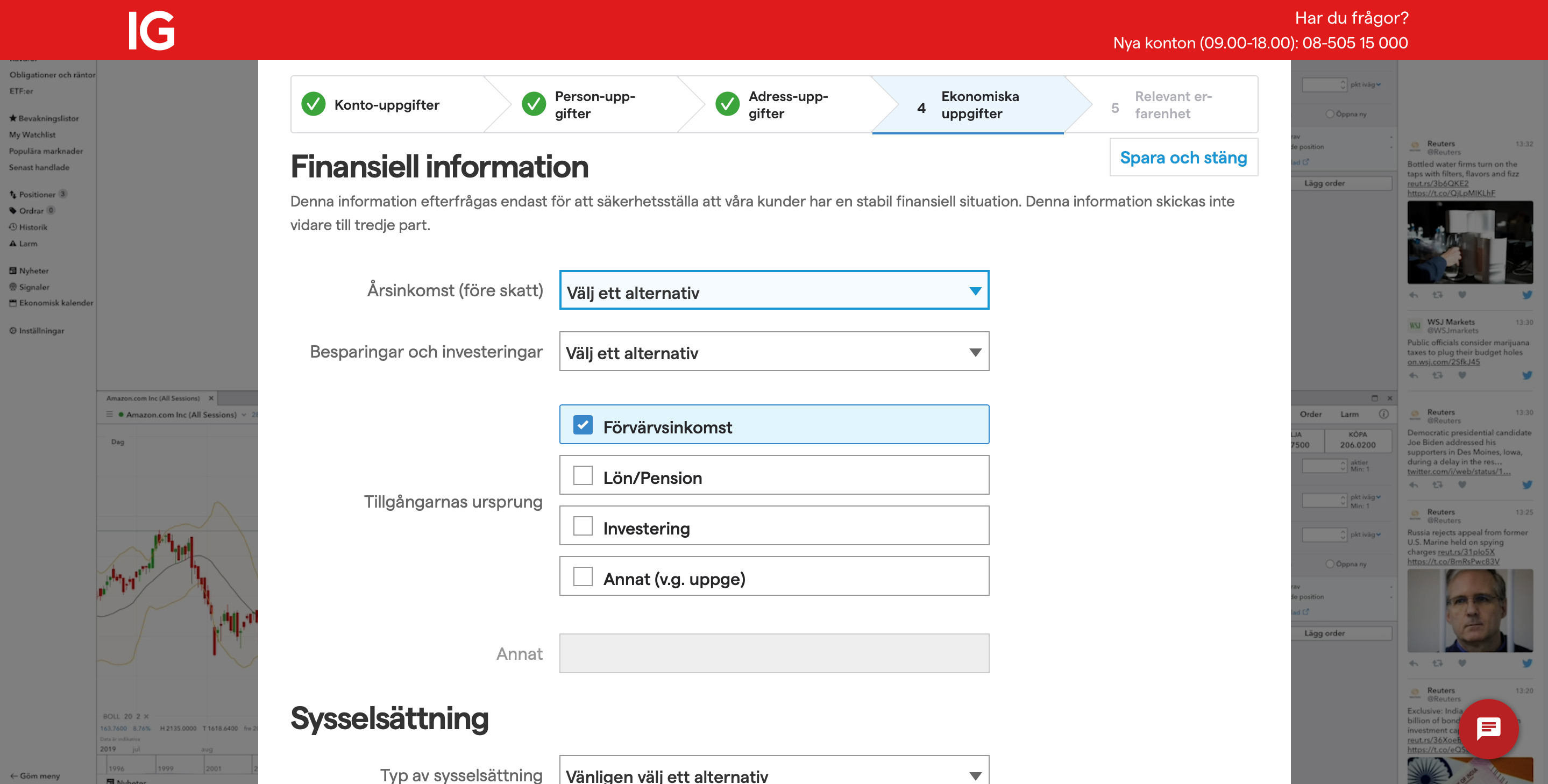This screenshot has height=784, width=1548.
Task: Click arrow icon on Besparingar och investeringar
Action: coord(975,352)
